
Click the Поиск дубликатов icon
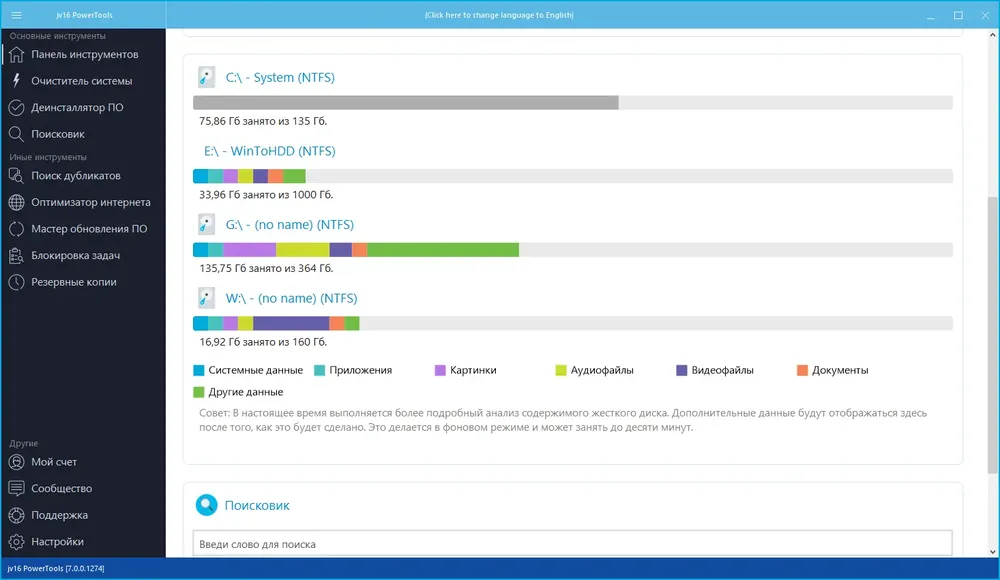(17, 176)
